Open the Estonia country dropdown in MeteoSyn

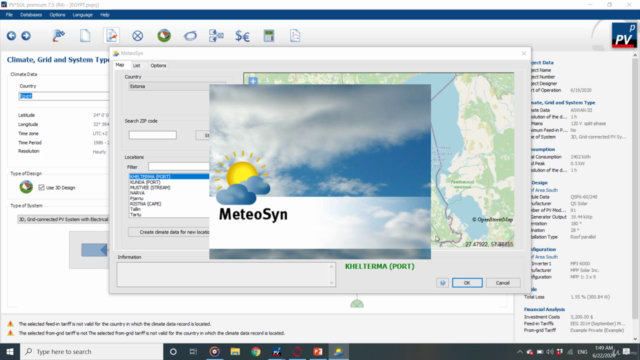(x=177, y=87)
